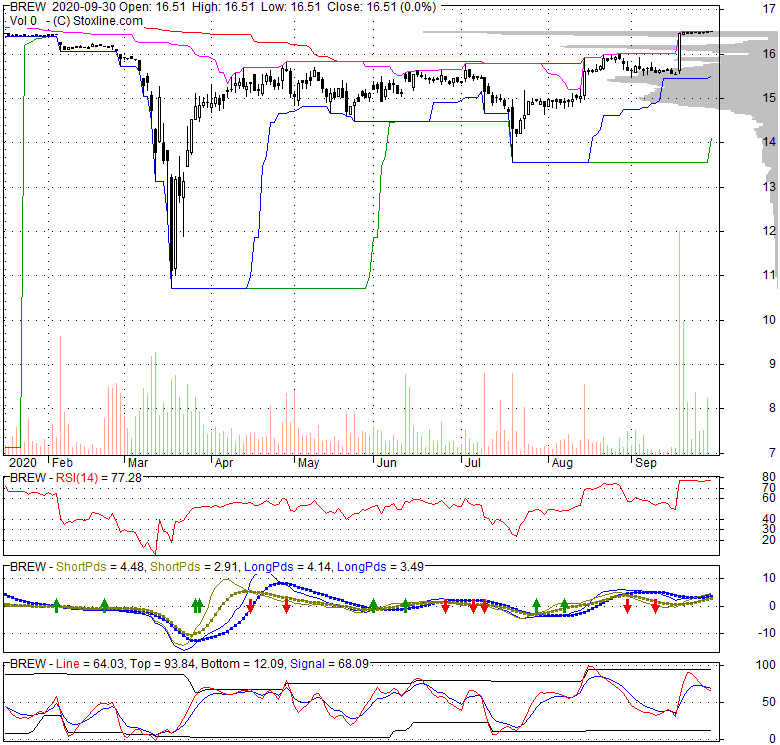Click the 'Low: 16.51' value in header
This screenshot has height=745, width=780.
290,7
